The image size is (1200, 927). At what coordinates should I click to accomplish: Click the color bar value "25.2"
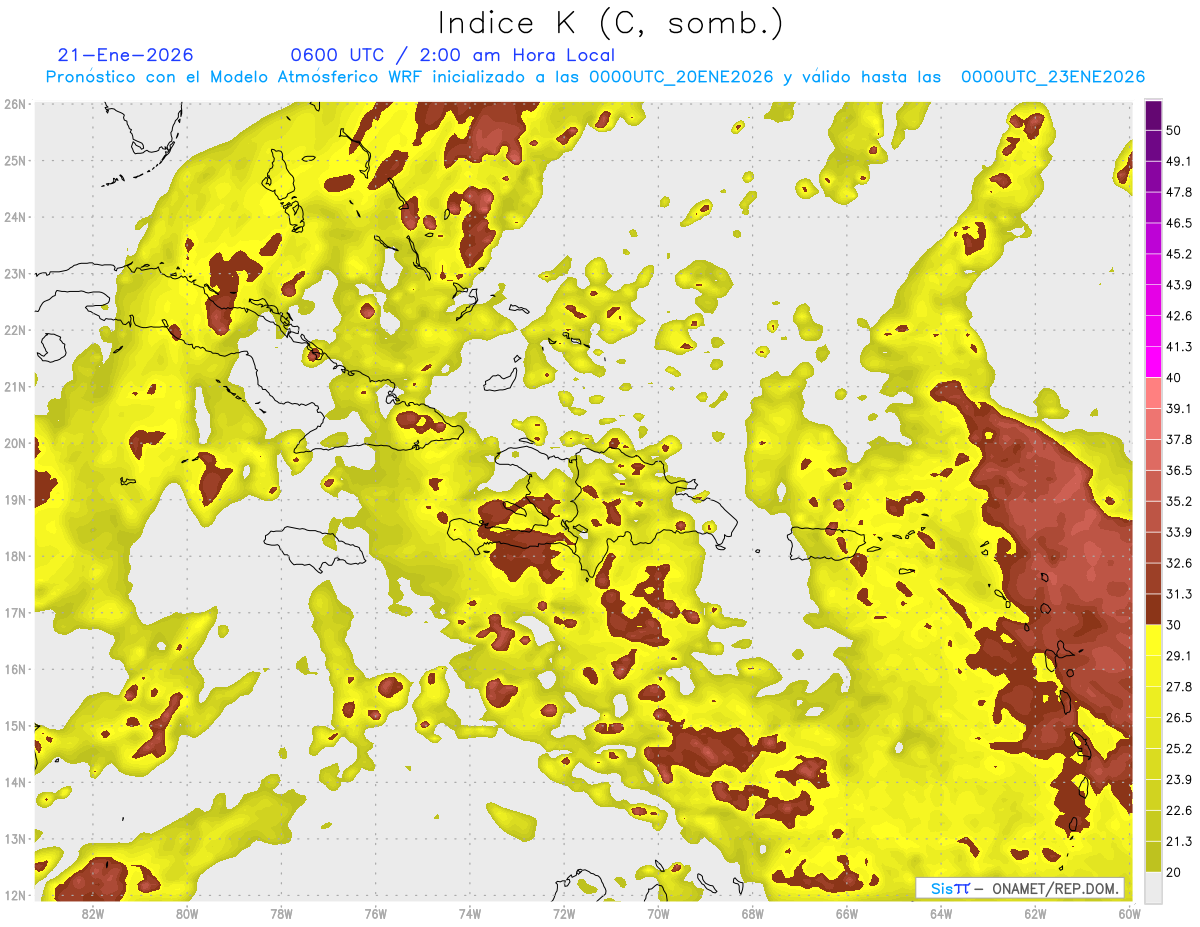point(1179,748)
